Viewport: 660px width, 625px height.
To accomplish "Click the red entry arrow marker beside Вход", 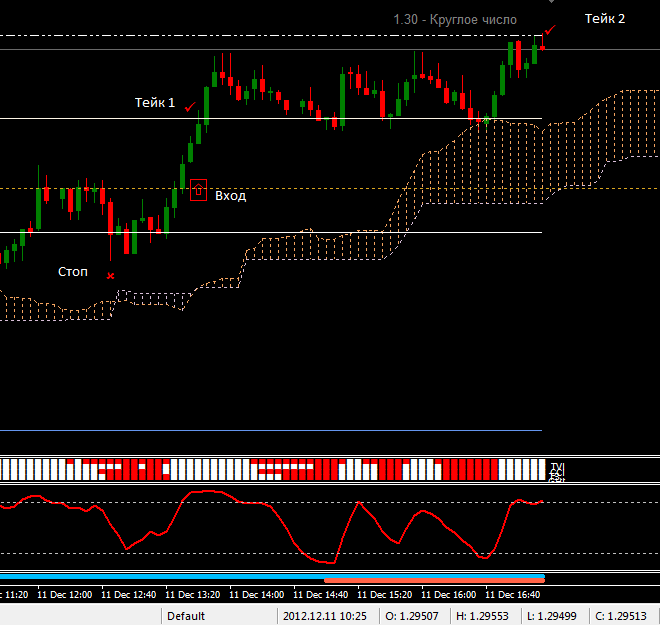I will click(x=198, y=190).
